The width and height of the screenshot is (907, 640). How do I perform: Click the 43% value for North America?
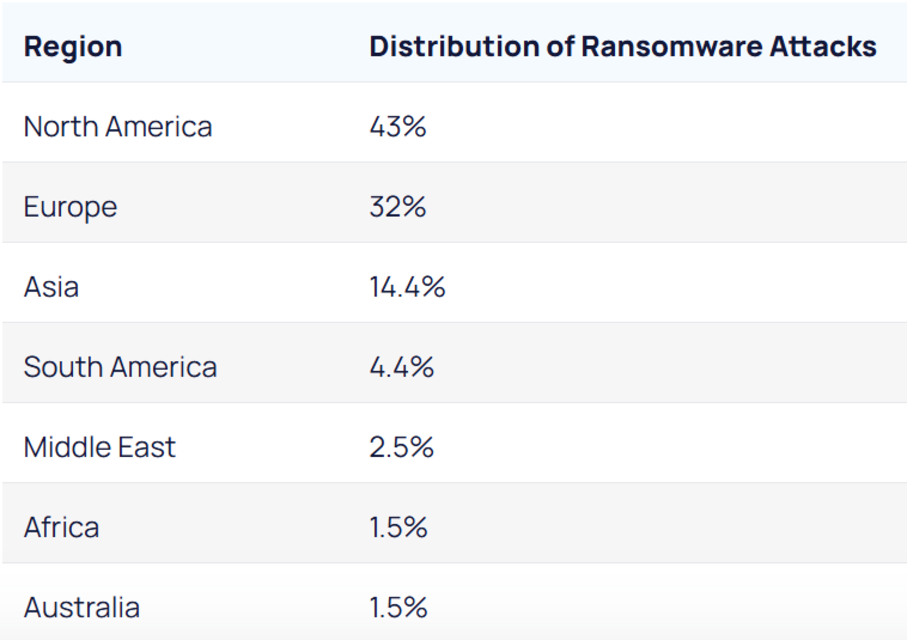(397, 127)
